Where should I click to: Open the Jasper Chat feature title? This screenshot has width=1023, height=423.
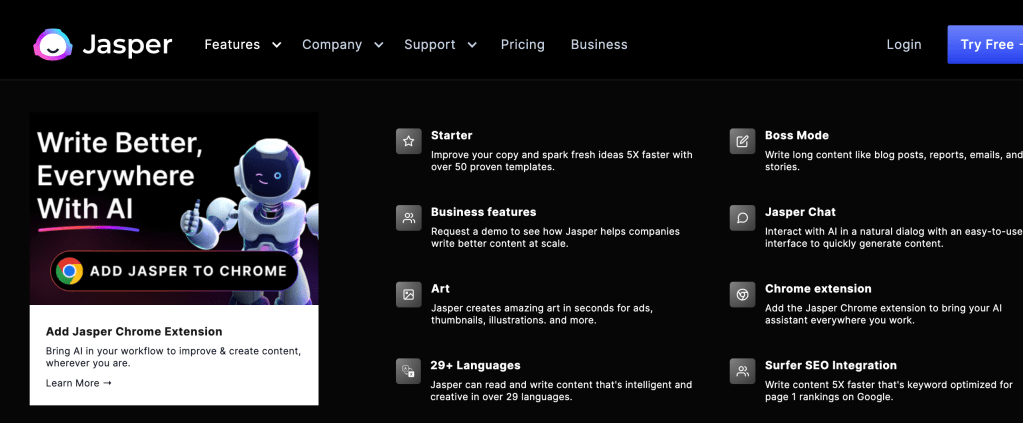[x=800, y=212]
